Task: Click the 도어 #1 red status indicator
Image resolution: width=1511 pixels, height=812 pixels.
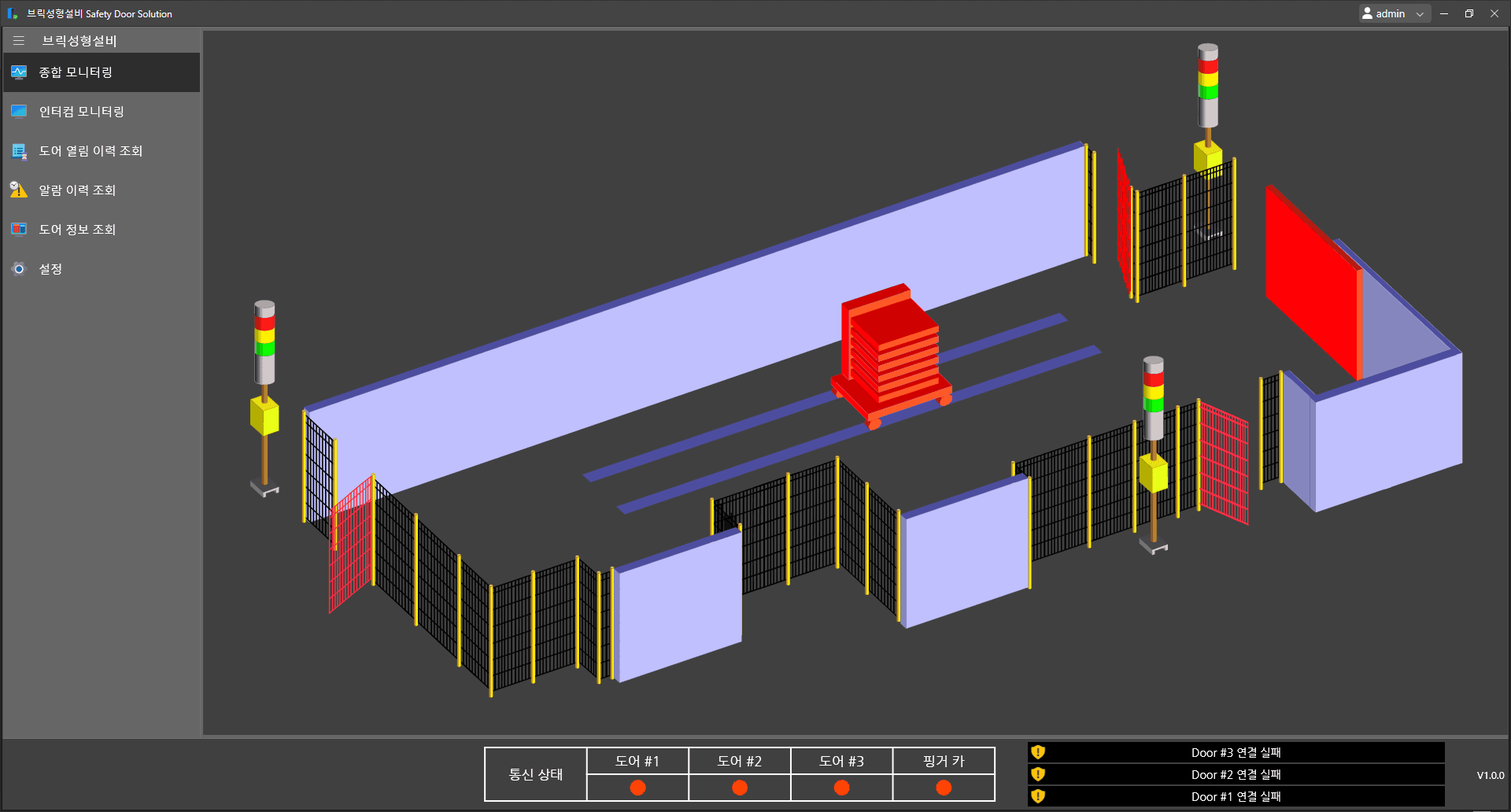Action: pyautogui.click(x=637, y=788)
